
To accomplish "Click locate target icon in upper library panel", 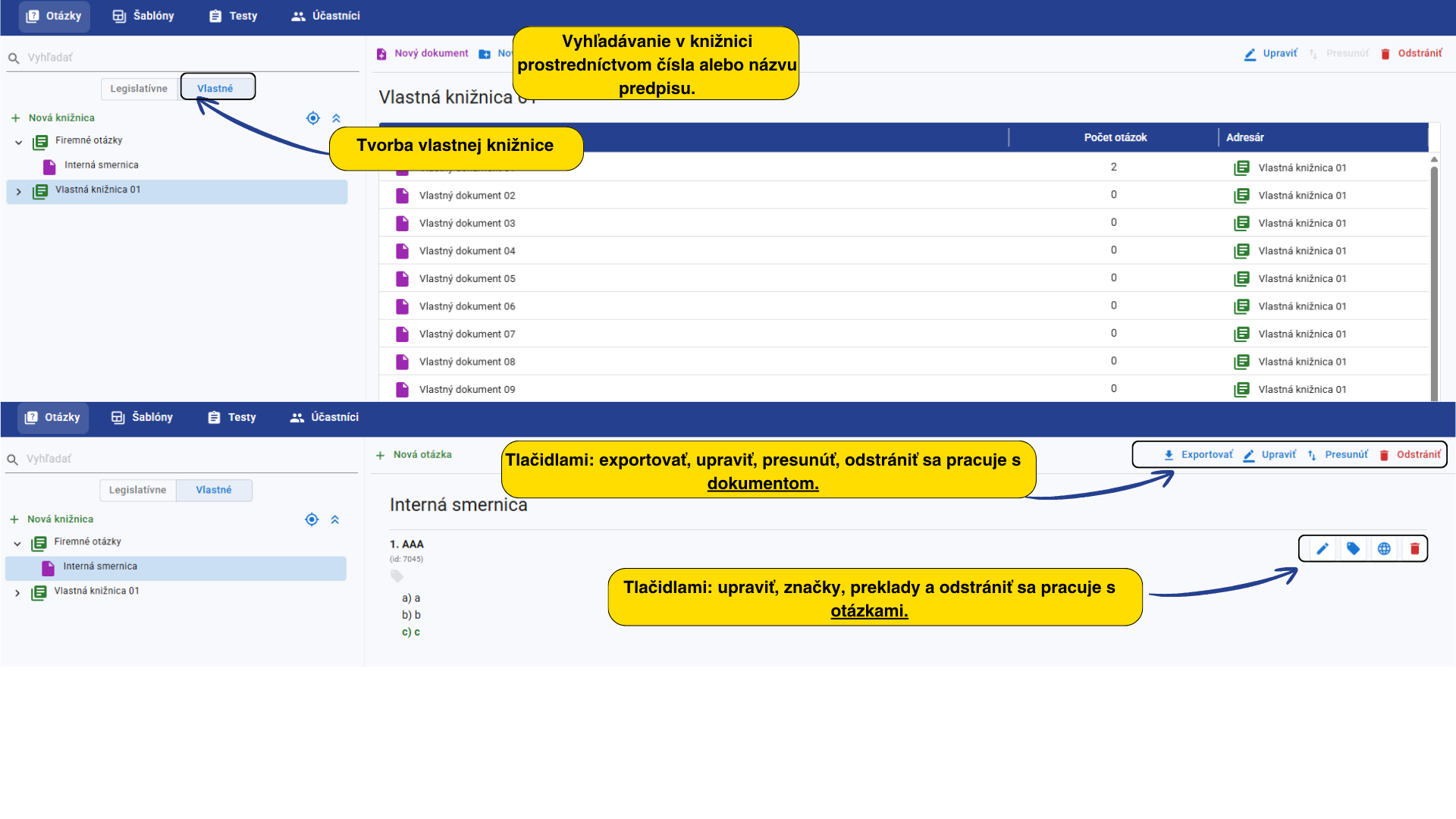I will (x=312, y=118).
